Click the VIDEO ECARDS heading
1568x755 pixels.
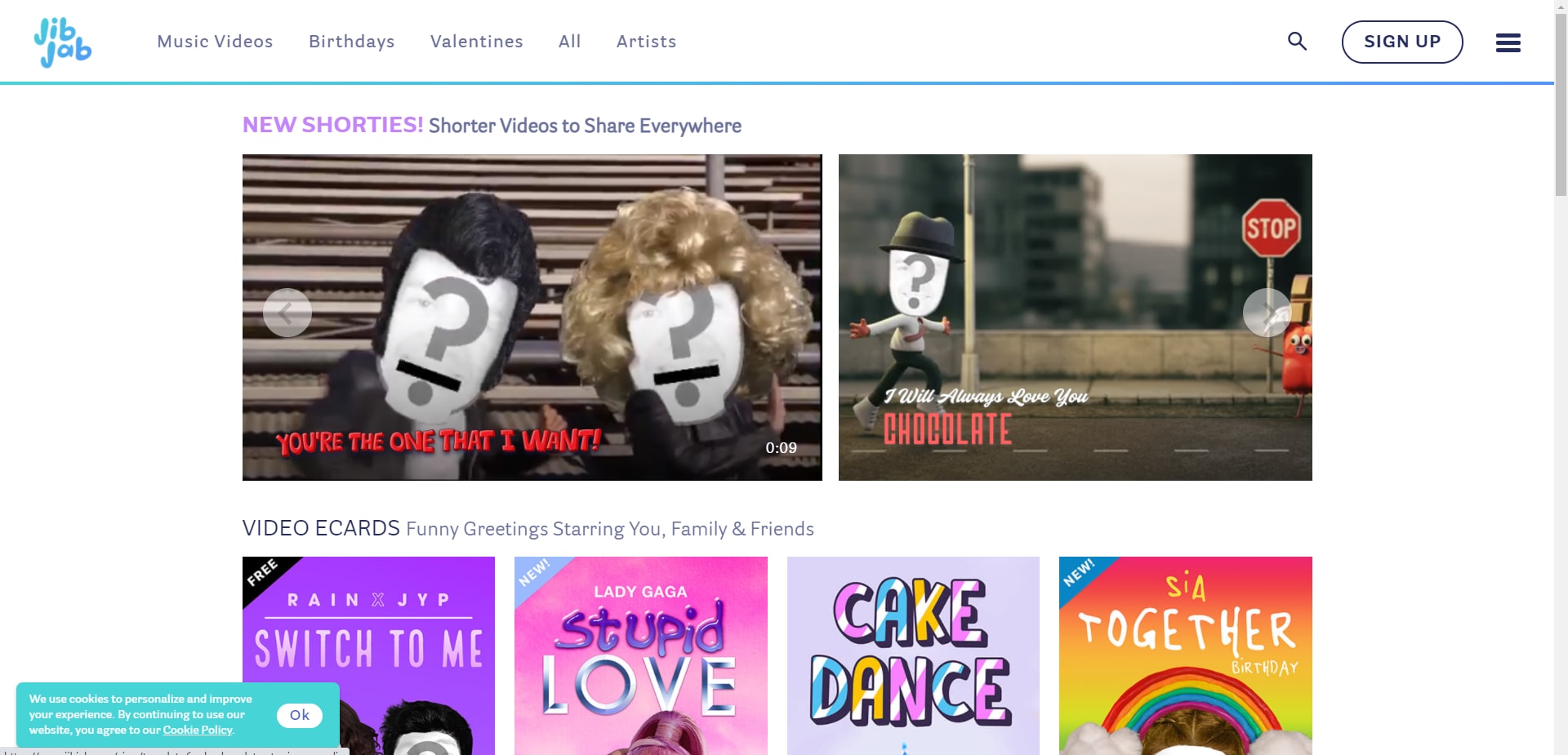point(321,528)
